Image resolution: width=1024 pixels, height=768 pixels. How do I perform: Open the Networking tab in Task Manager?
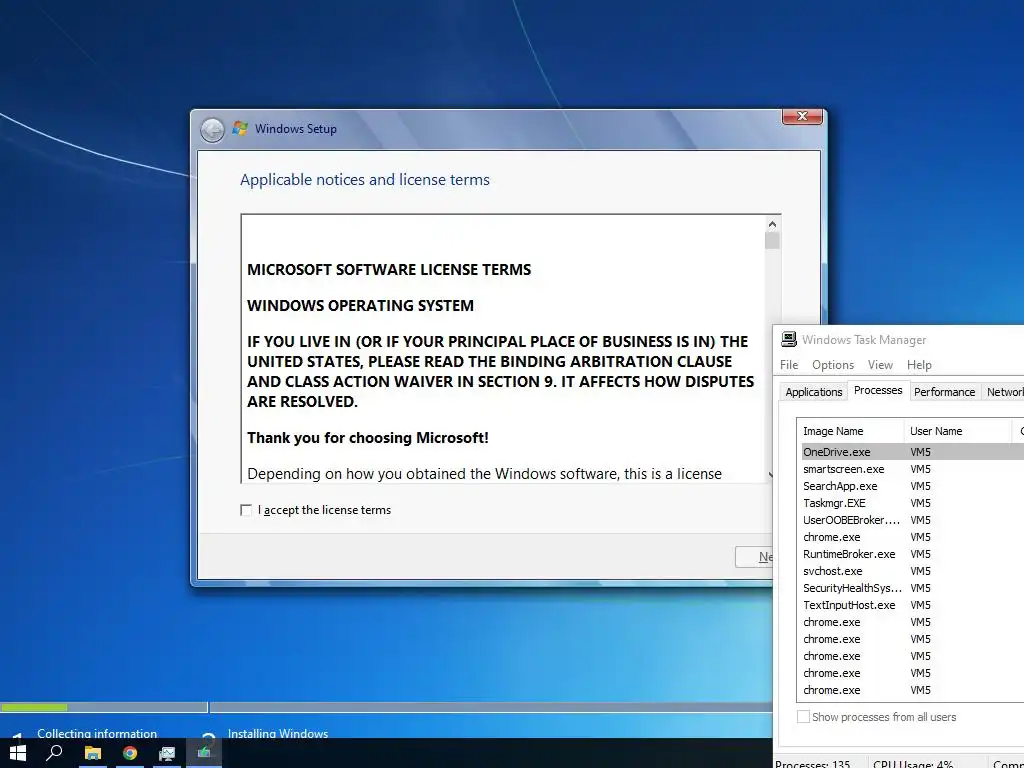tap(1003, 392)
